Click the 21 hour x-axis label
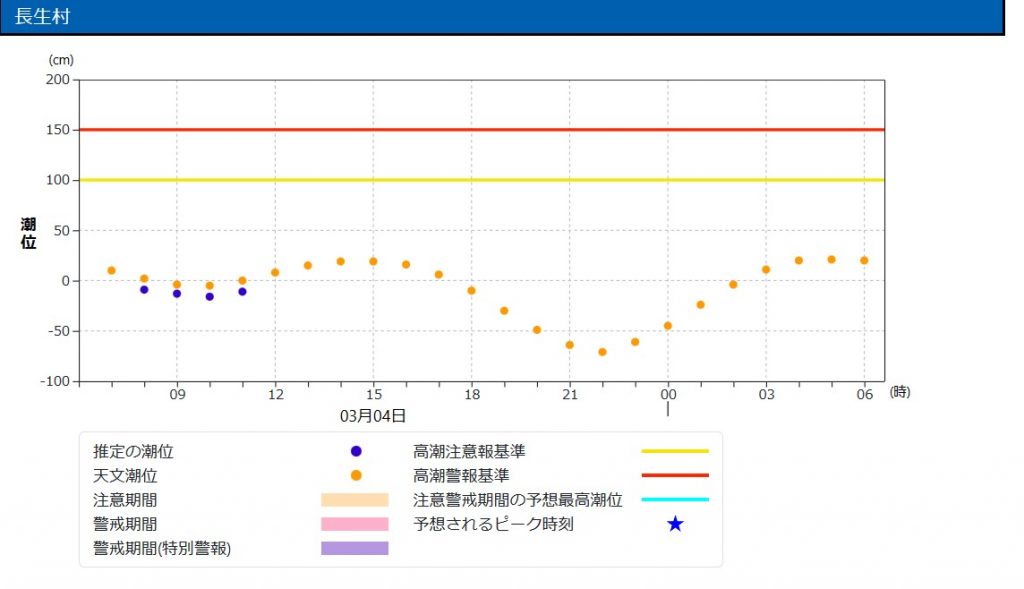This screenshot has height=589, width=1024. pos(569,394)
